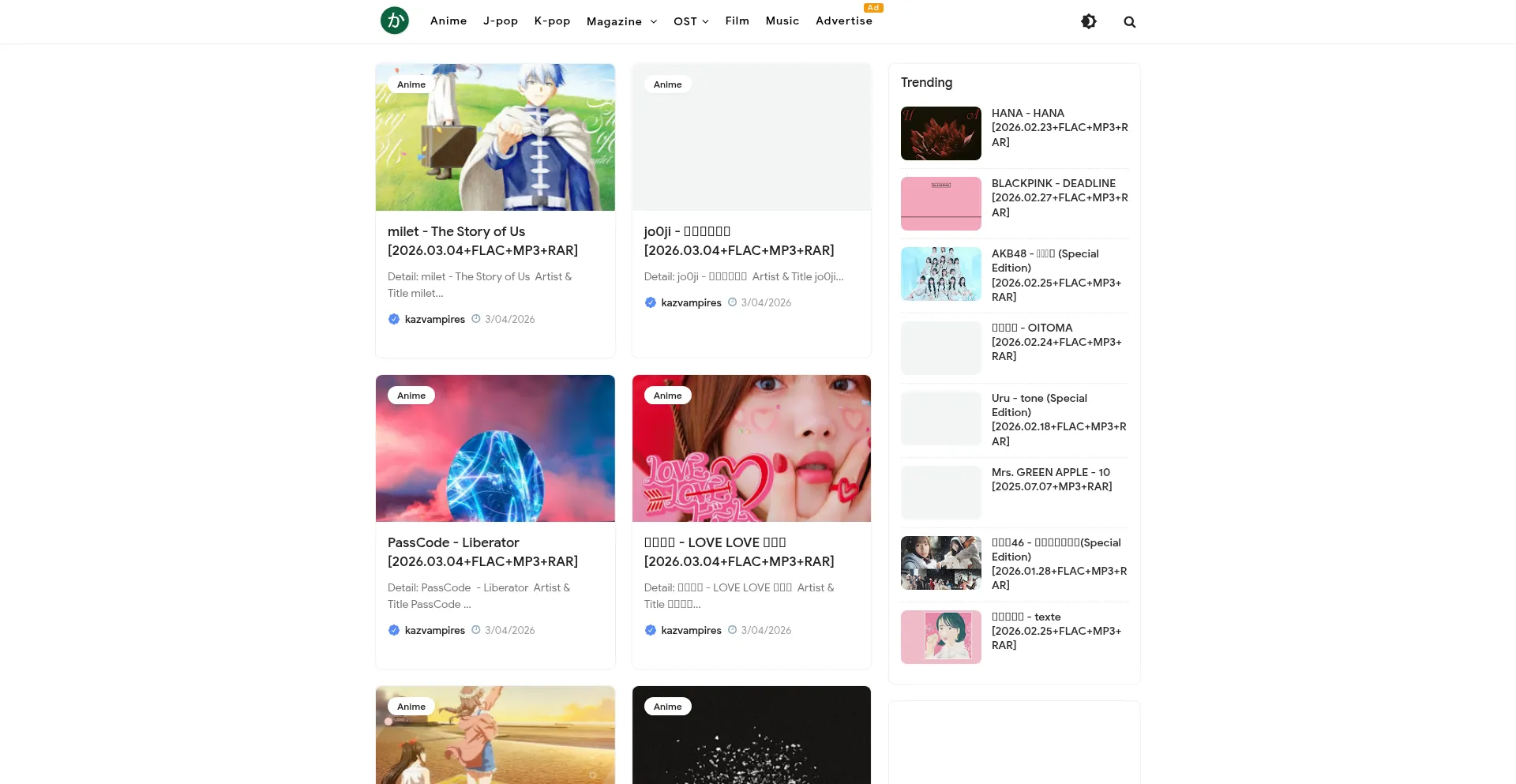Viewport: 1516px width, 784px height.
Task: Click verified badge icon on milet card
Action: click(x=394, y=319)
